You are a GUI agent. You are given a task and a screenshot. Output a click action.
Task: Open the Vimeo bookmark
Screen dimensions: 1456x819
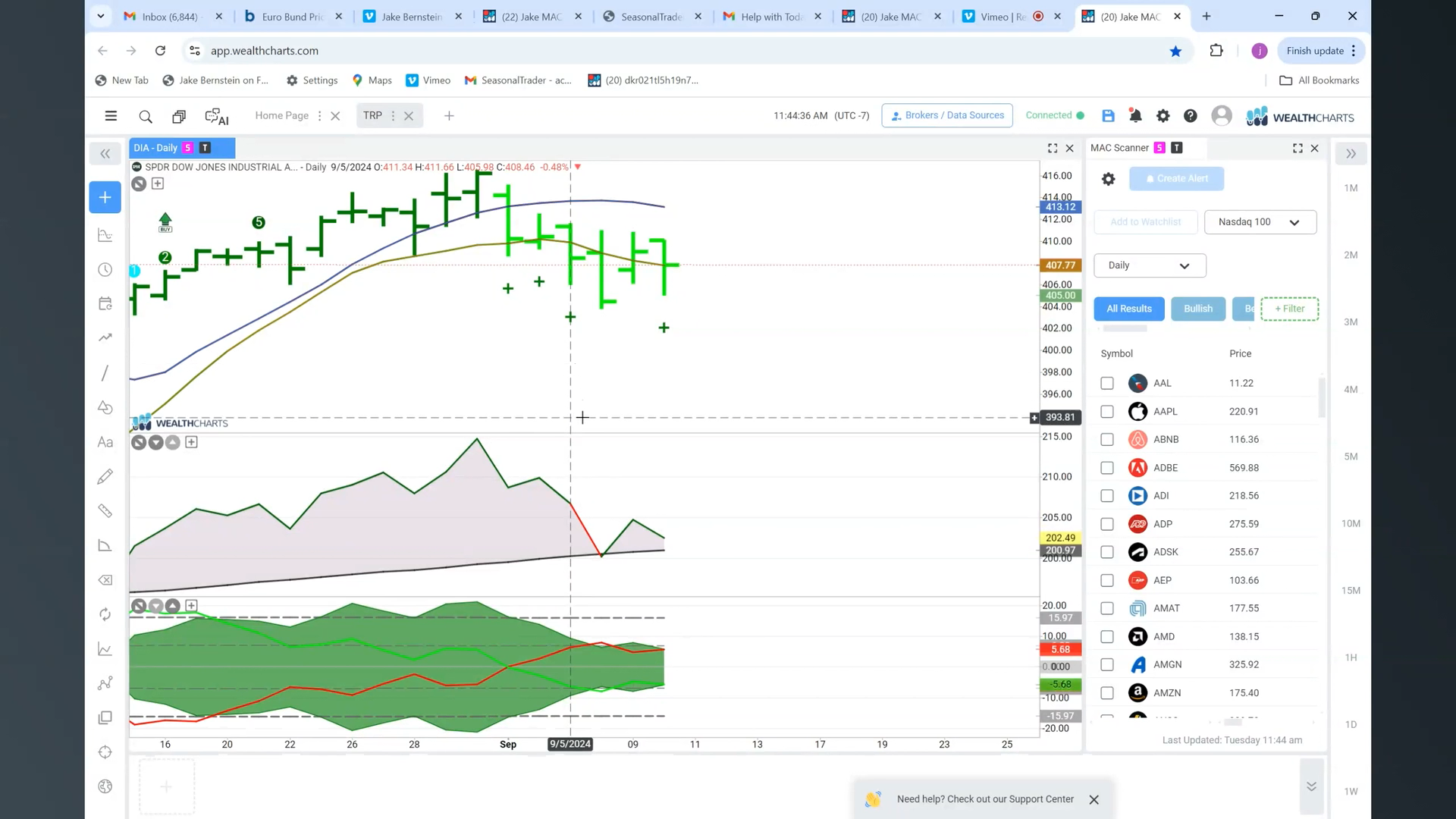point(428,80)
